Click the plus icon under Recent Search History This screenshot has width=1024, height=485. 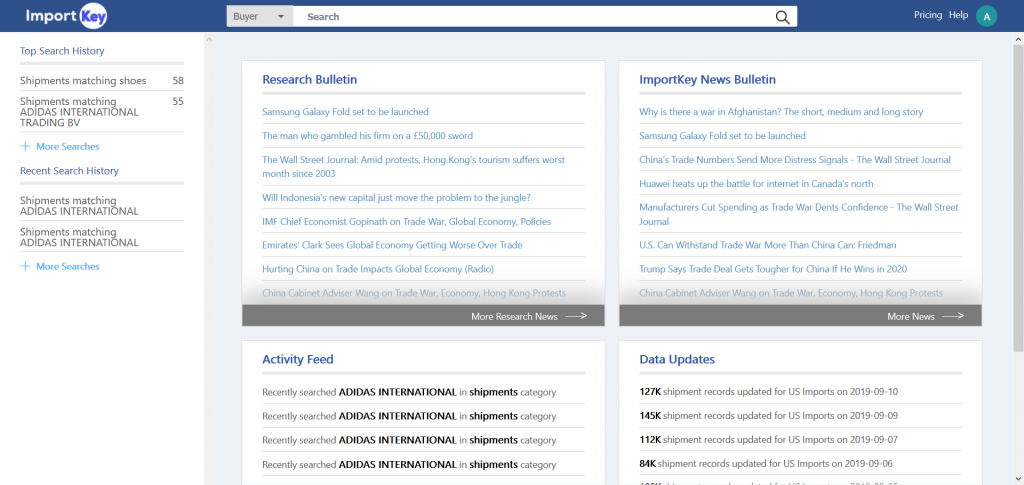(x=25, y=266)
